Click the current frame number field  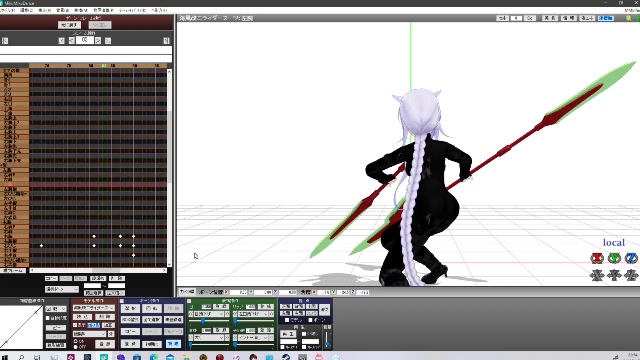84,40
